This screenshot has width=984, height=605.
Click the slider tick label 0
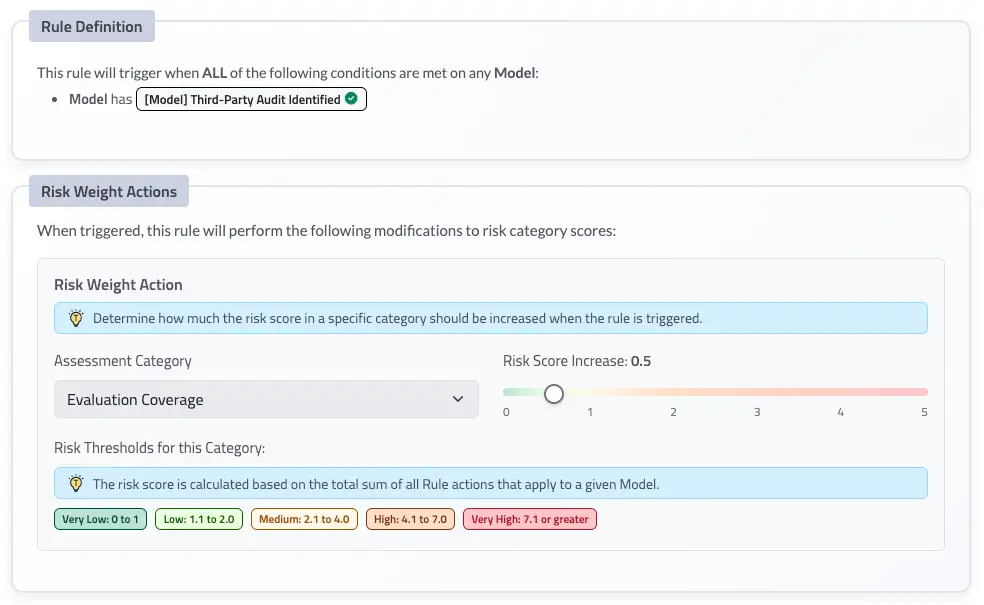506,412
